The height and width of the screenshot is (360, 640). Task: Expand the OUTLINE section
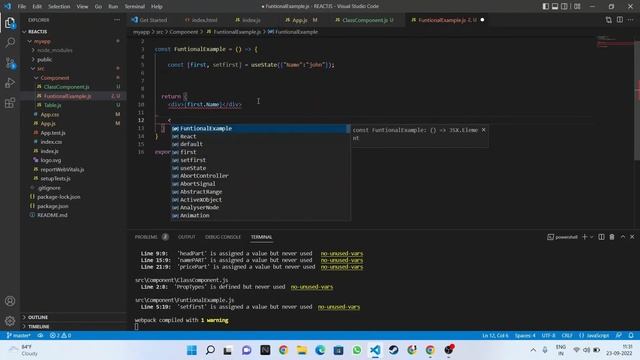pos(38,317)
